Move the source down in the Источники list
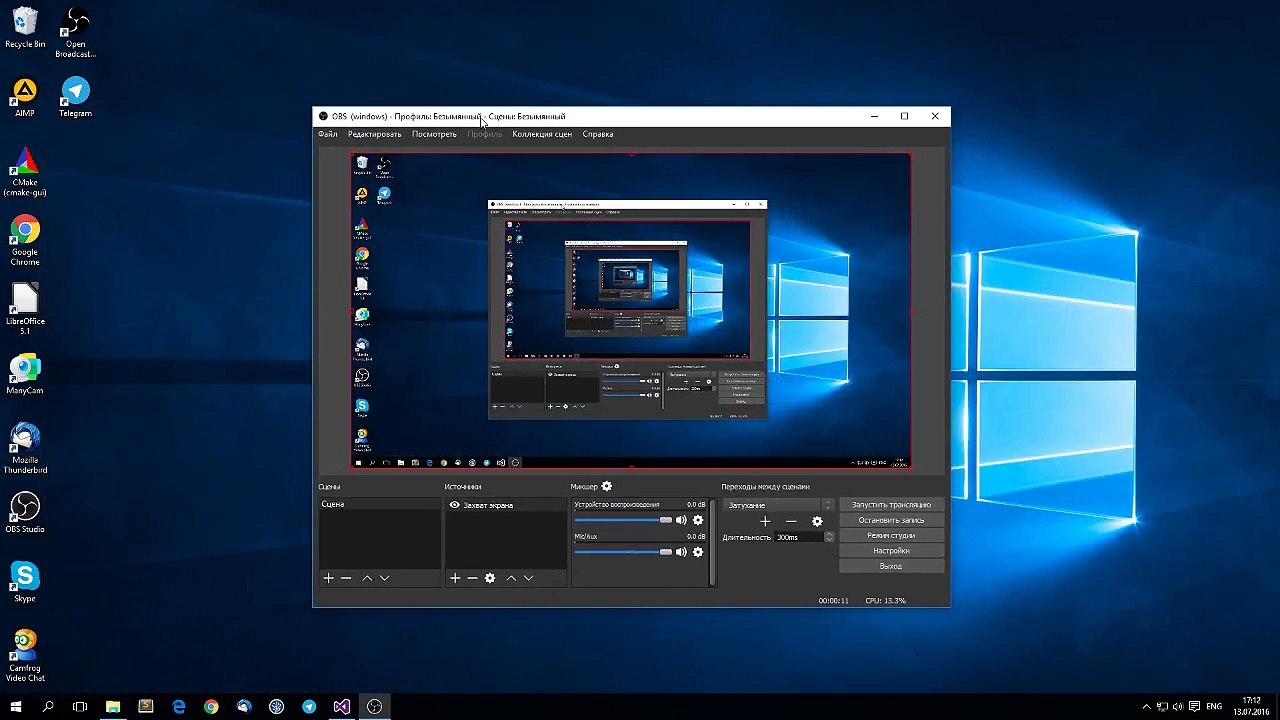1280x720 pixels. click(528, 578)
